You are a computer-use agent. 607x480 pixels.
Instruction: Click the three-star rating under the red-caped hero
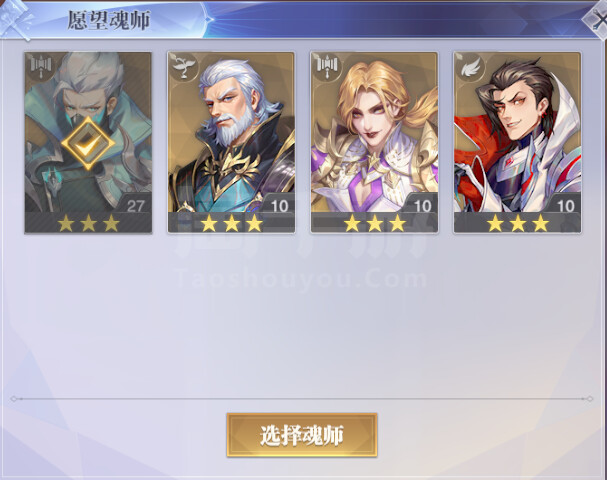point(518,223)
